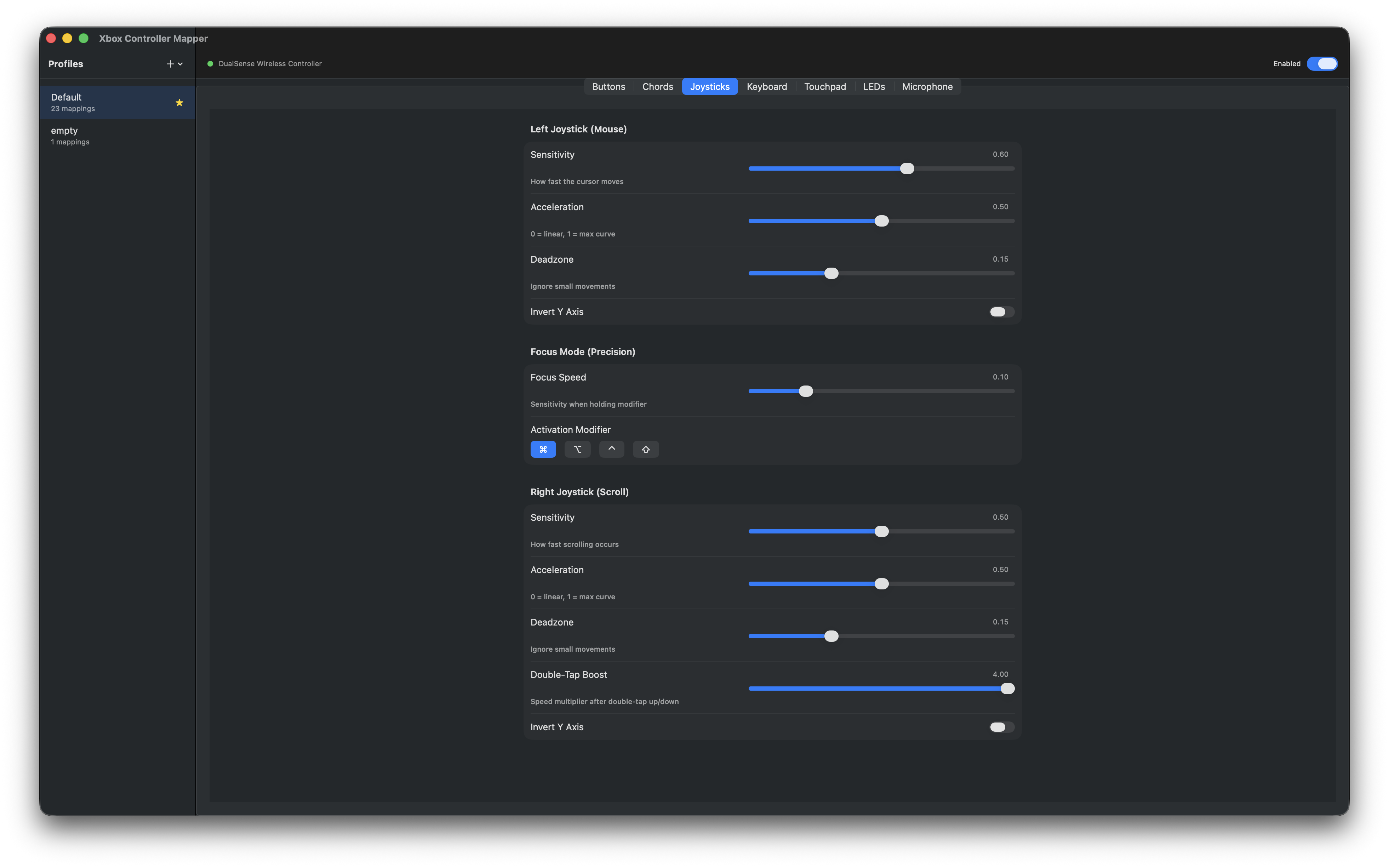Open the Touchpad settings tab
The height and width of the screenshot is (868, 1389).
[825, 86]
